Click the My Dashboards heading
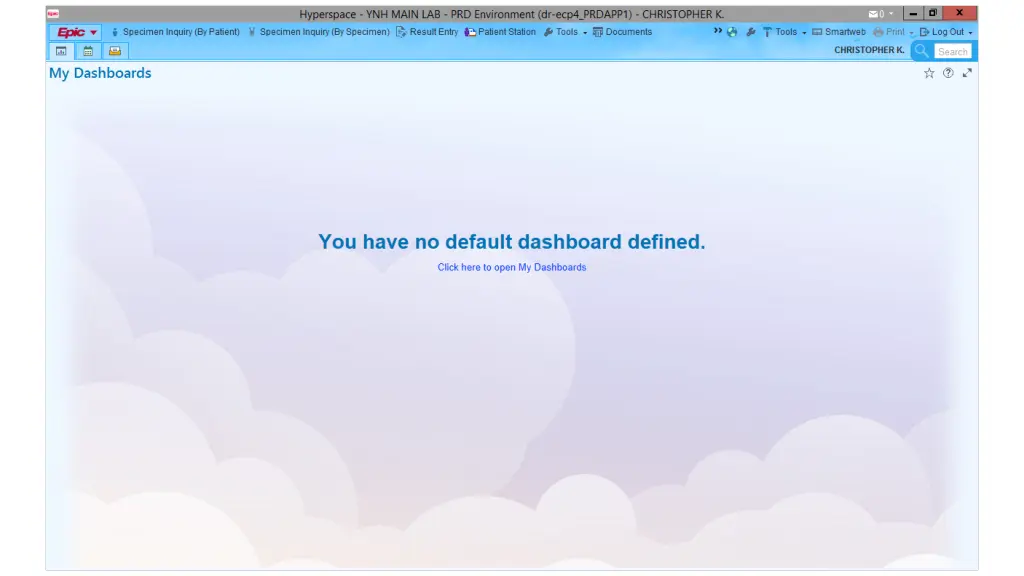 [100, 73]
